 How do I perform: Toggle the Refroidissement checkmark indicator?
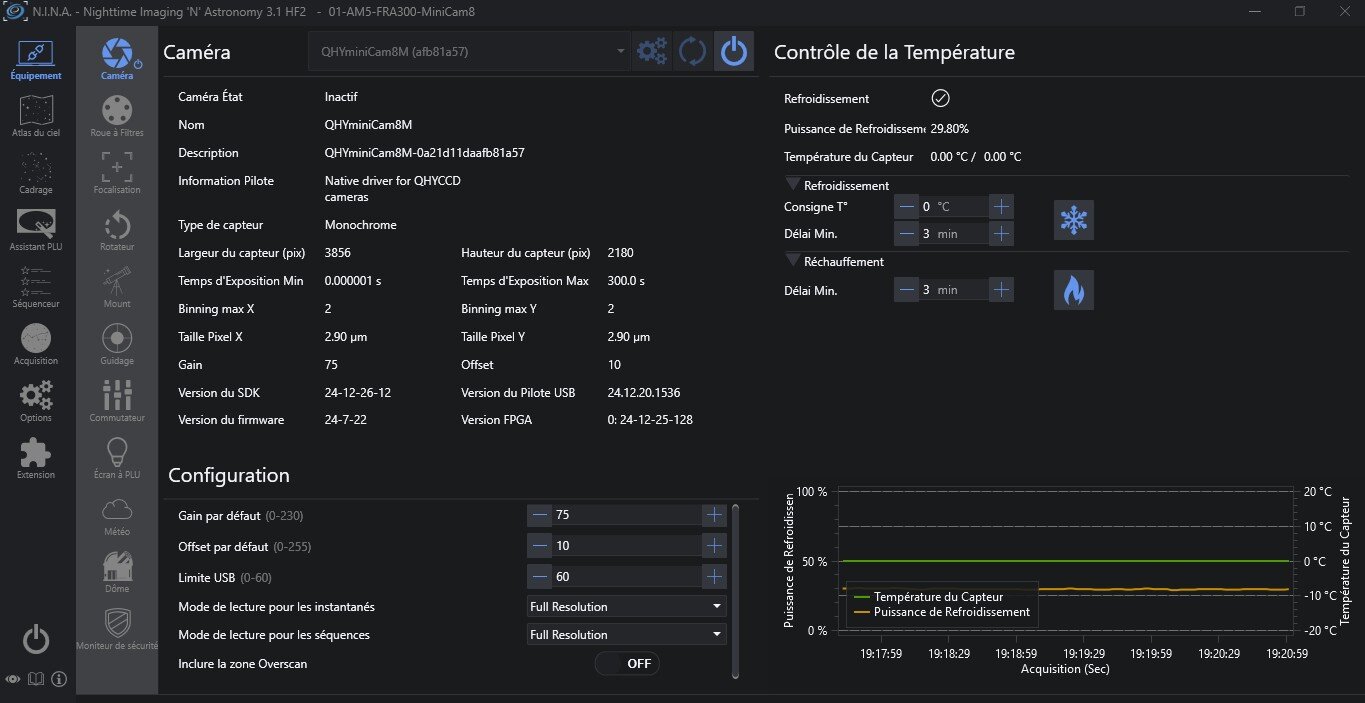[x=940, y=98]
